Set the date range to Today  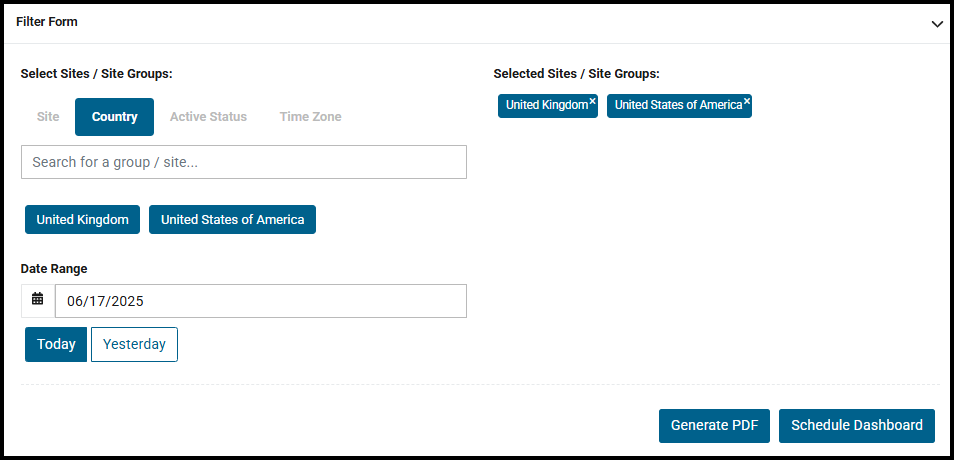click(x=56, y=344)
